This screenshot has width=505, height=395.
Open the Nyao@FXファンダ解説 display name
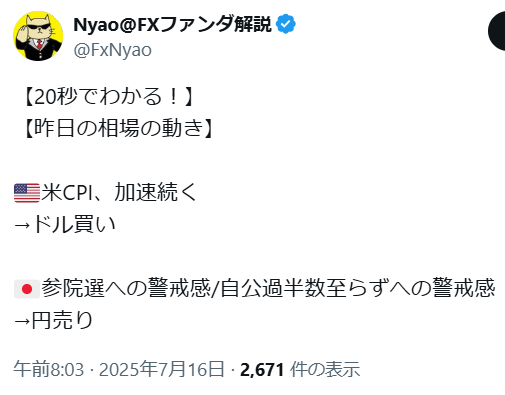172,24
